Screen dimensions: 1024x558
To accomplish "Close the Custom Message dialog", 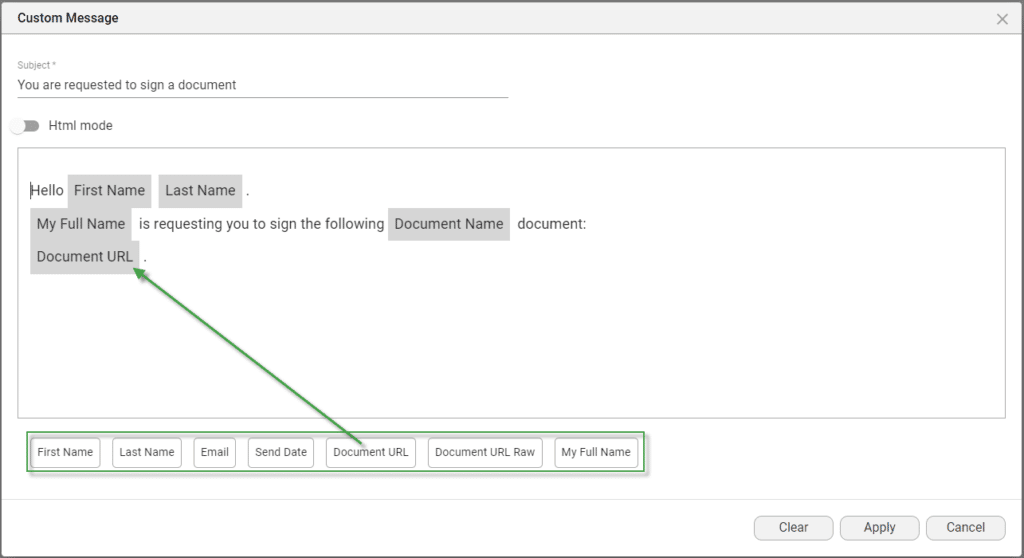I will tap(1002, 19).
